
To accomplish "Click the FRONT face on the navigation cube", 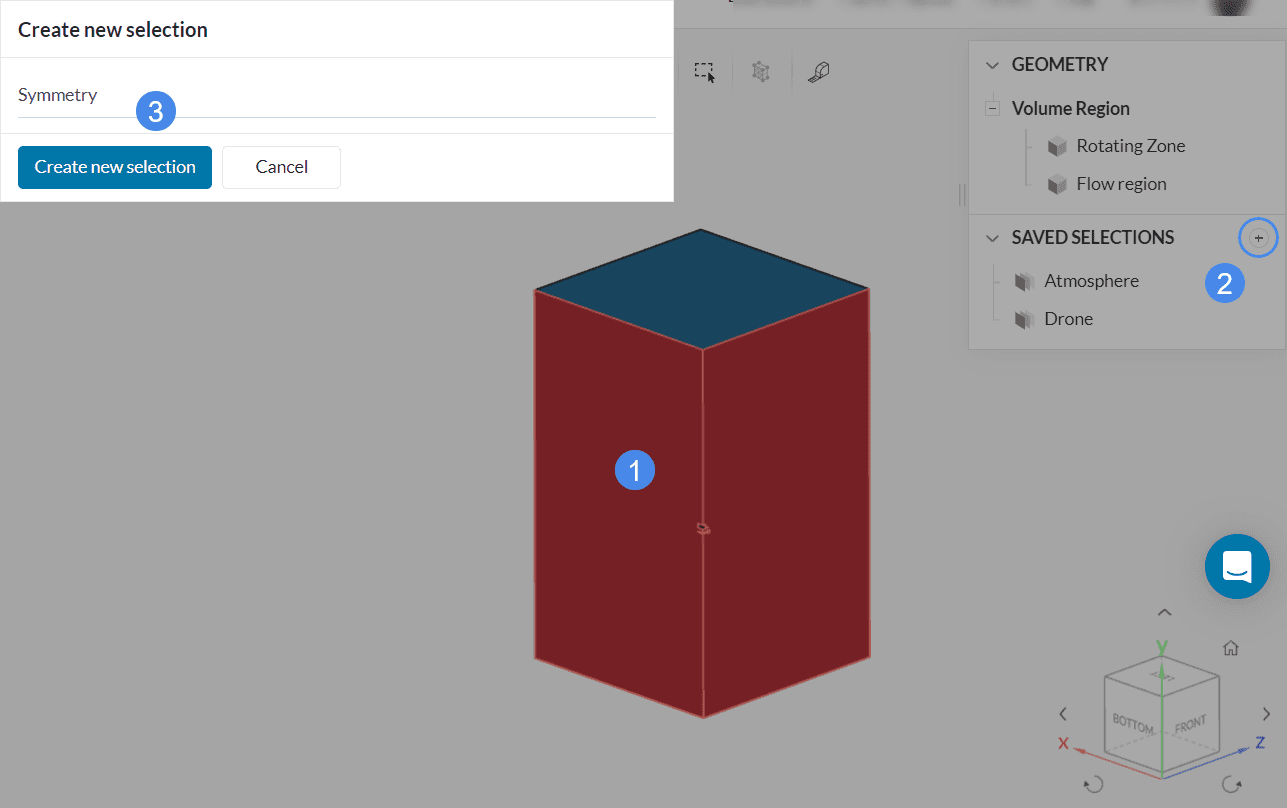I will pos(1190,722).
